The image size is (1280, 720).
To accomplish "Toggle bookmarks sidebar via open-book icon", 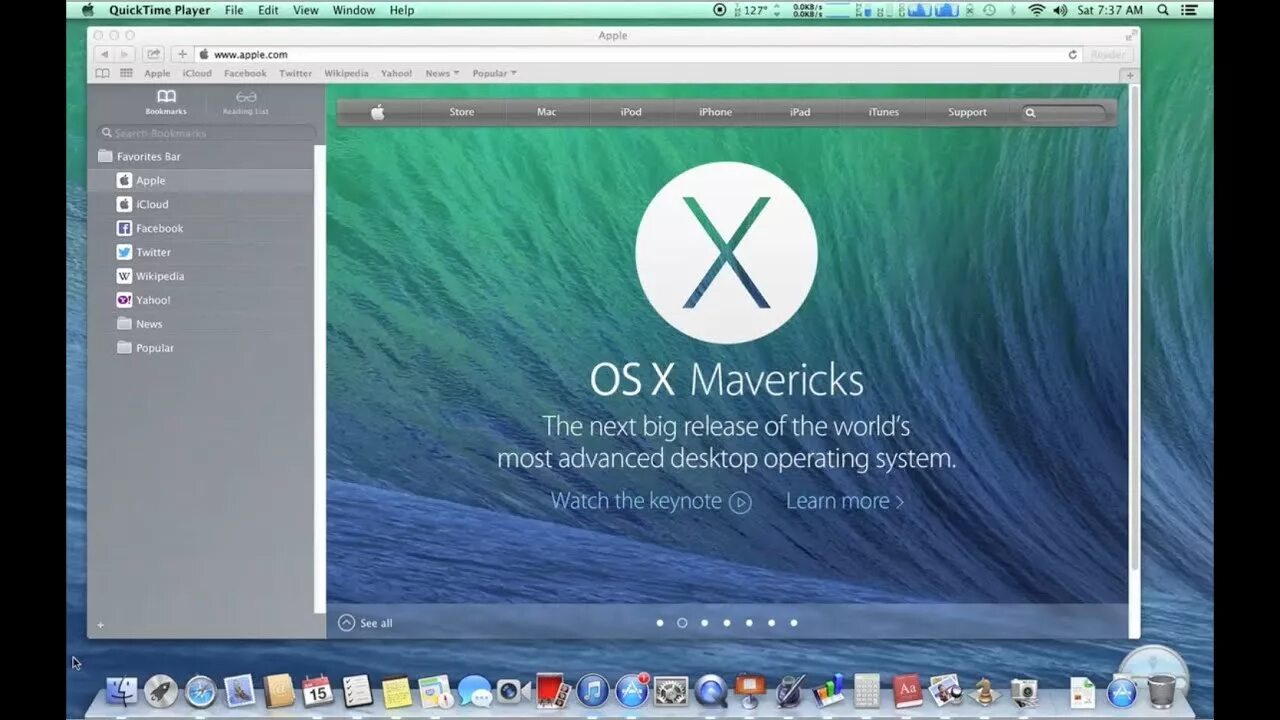I will coord(102,73).
